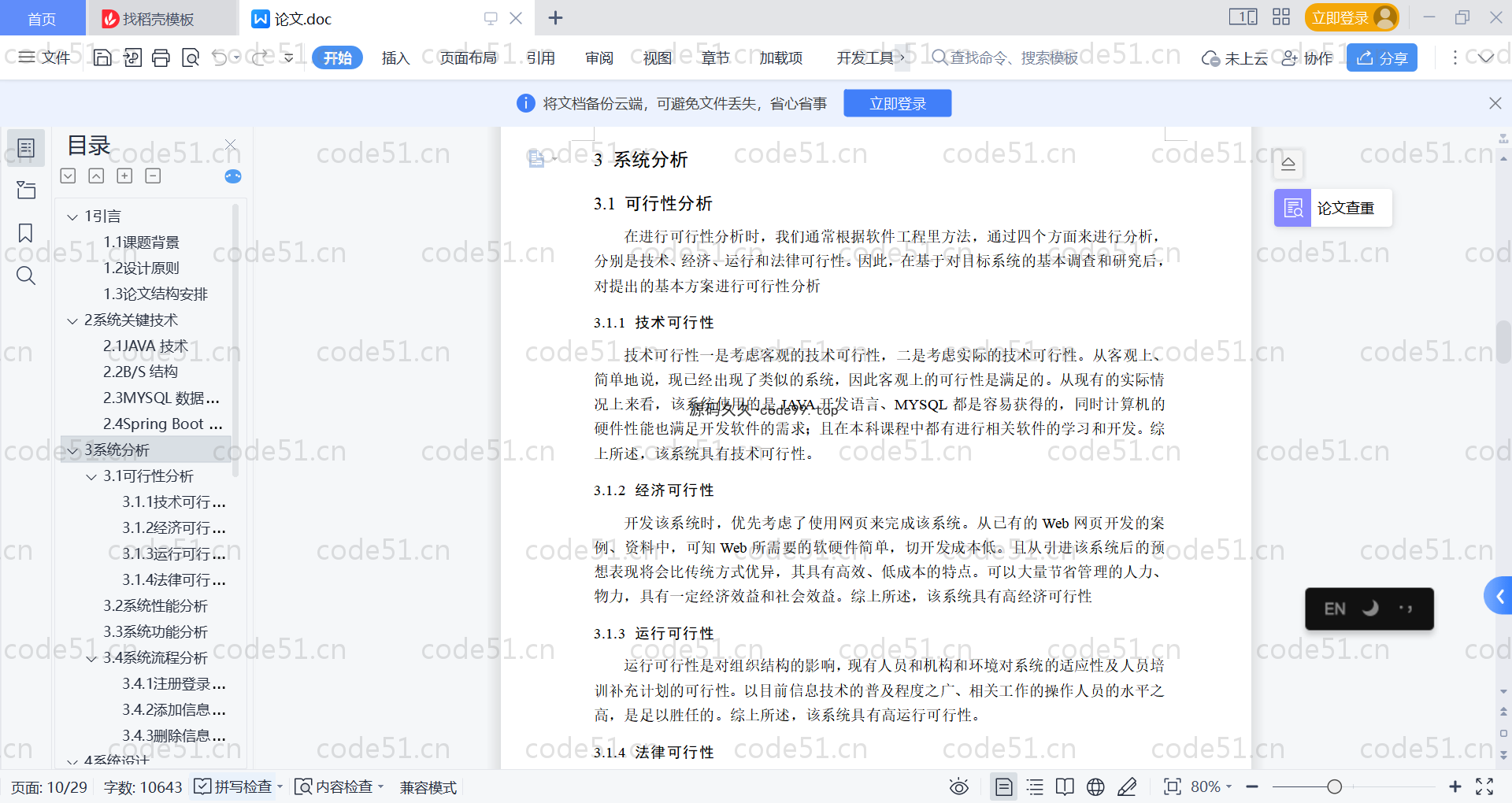Select the 开始 ribbon tab

tap(337, 57)
